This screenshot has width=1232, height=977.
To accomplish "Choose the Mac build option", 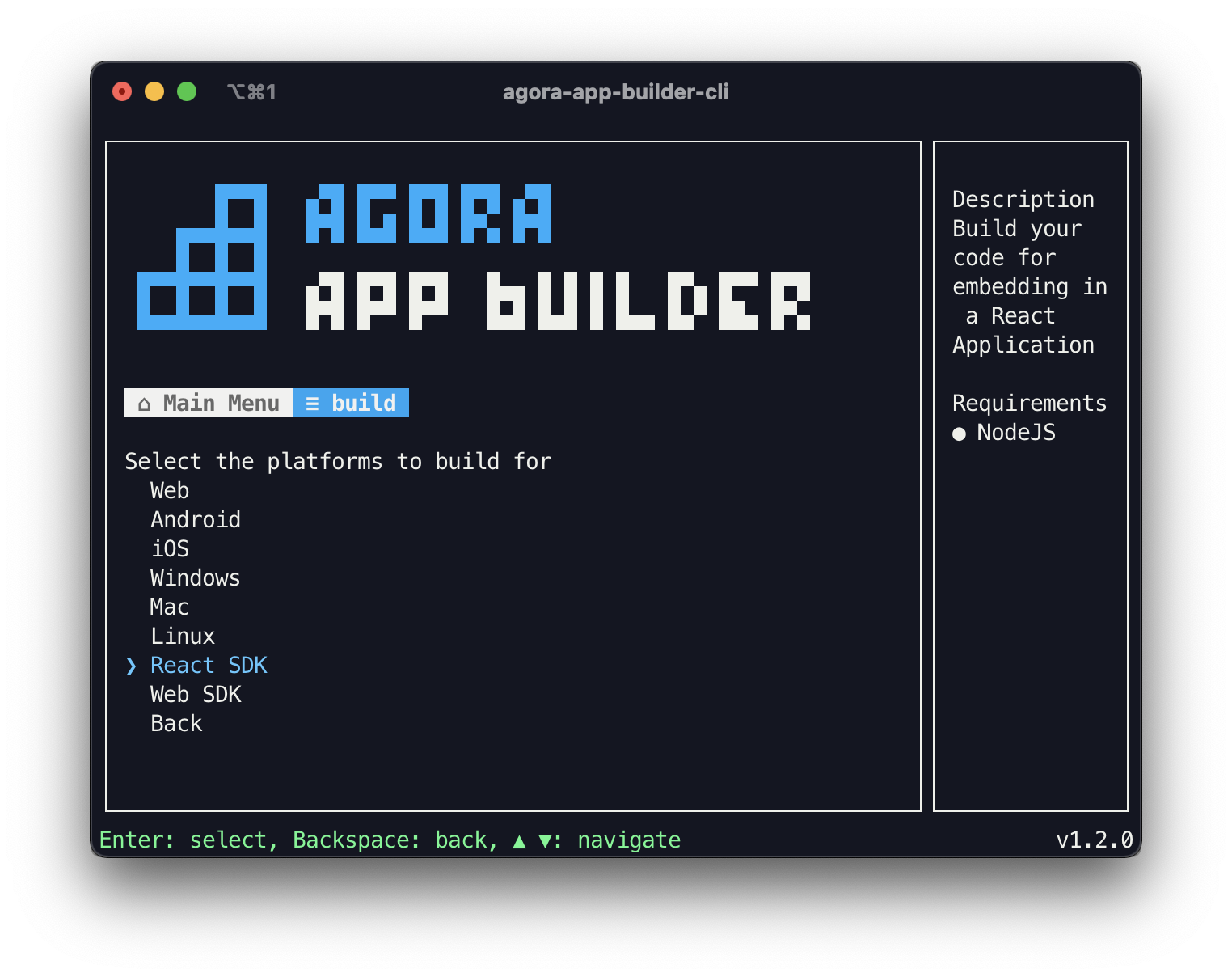I will pos(170,607).
